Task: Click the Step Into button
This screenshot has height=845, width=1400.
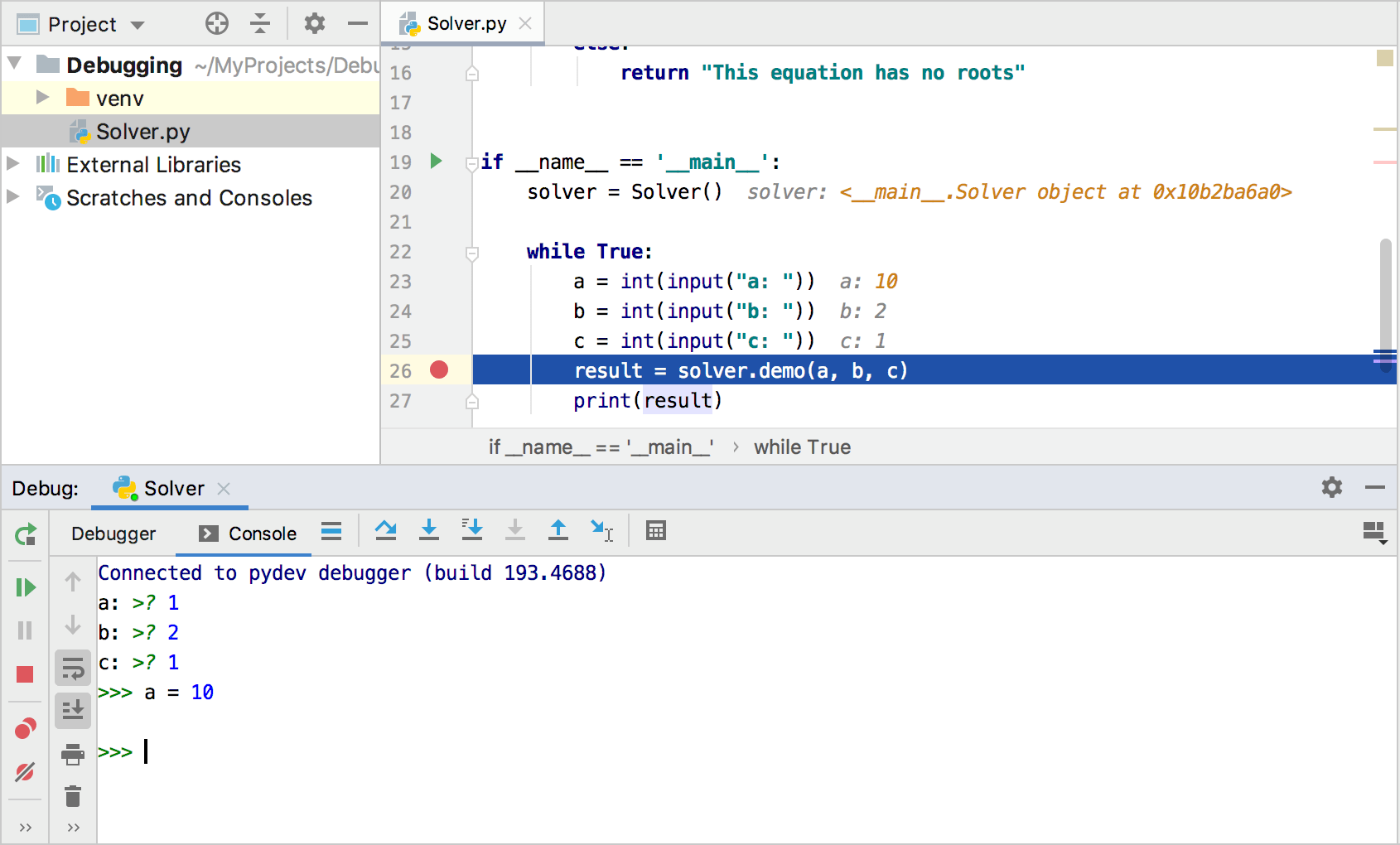Action: coord(429,530)
